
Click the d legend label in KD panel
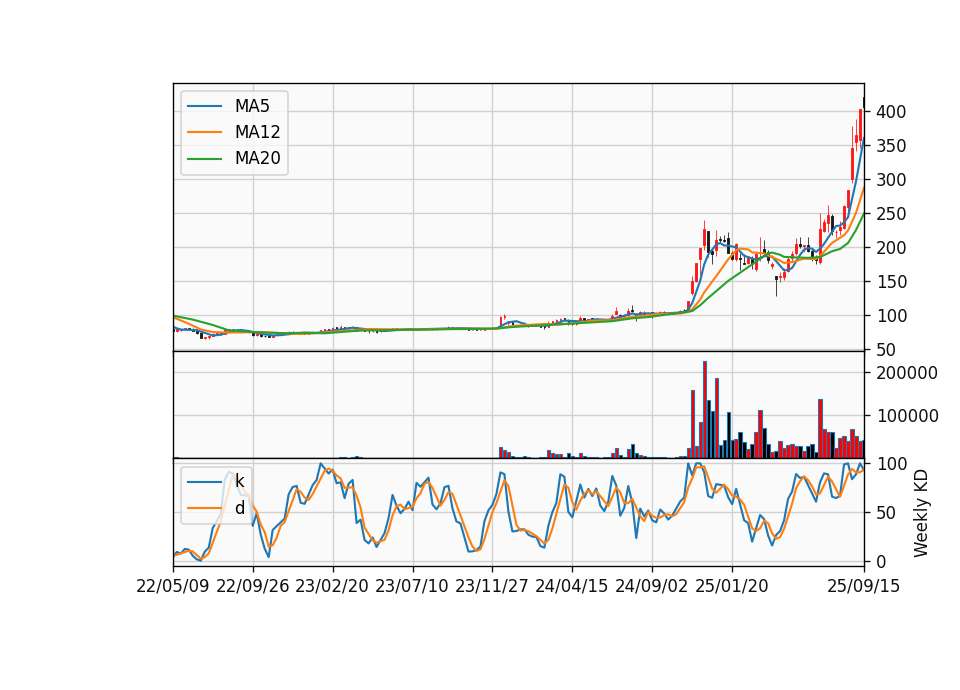pos(239,508)
